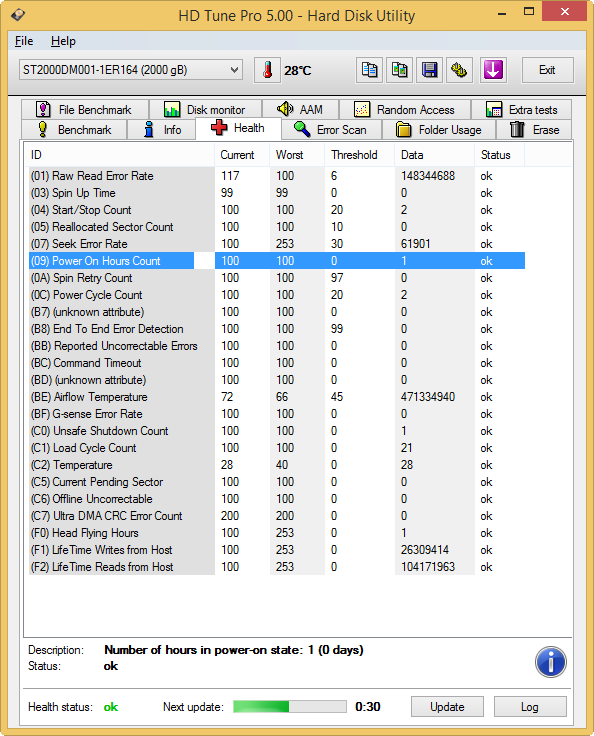Select the (BF) G-sense Error Rate row
This screenshot has width=594, height=736.
pyautogui.click(x=277, y=414)
